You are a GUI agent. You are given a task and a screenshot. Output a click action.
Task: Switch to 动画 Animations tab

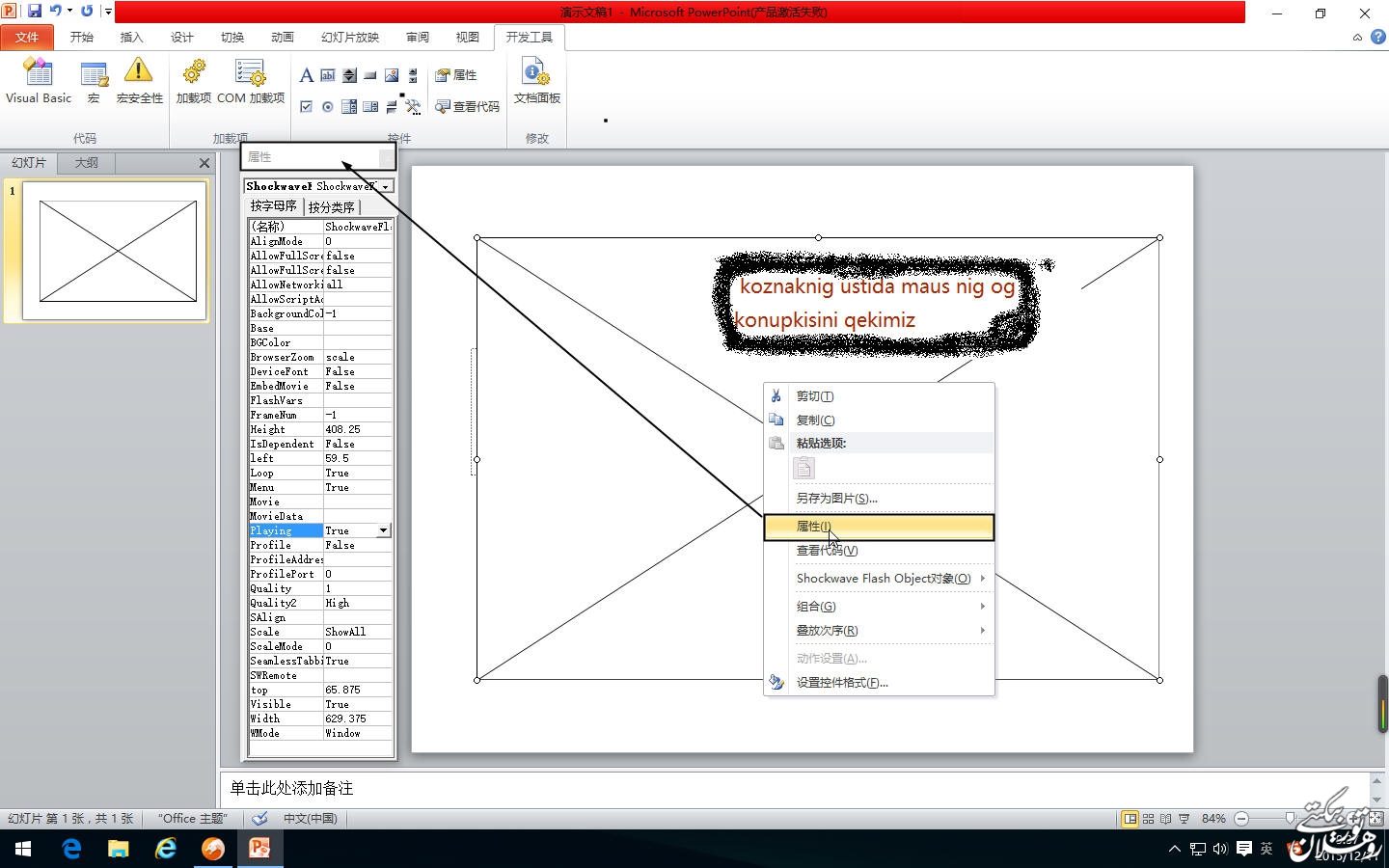[283, 37]
